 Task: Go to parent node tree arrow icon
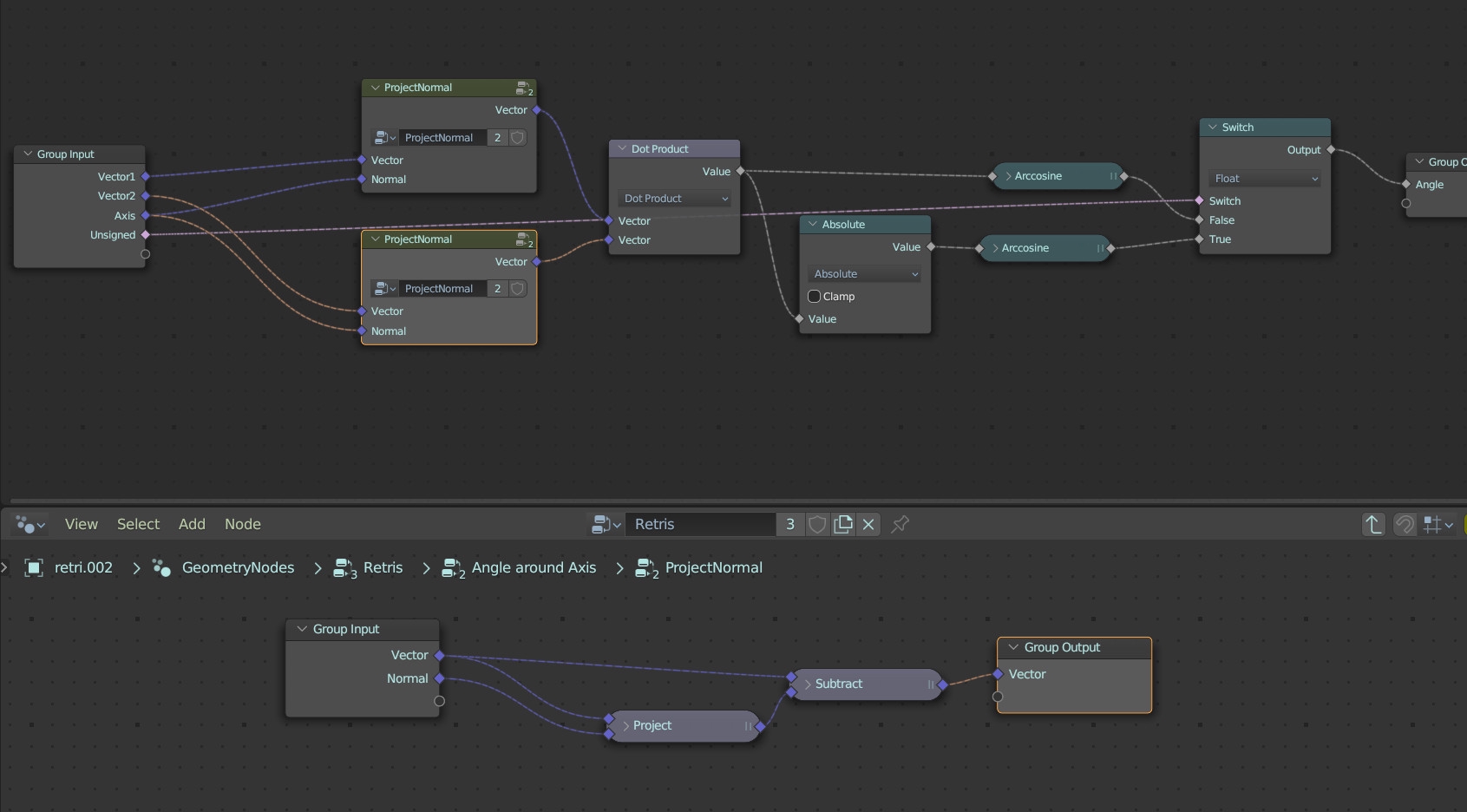[x=1372, y=524]
